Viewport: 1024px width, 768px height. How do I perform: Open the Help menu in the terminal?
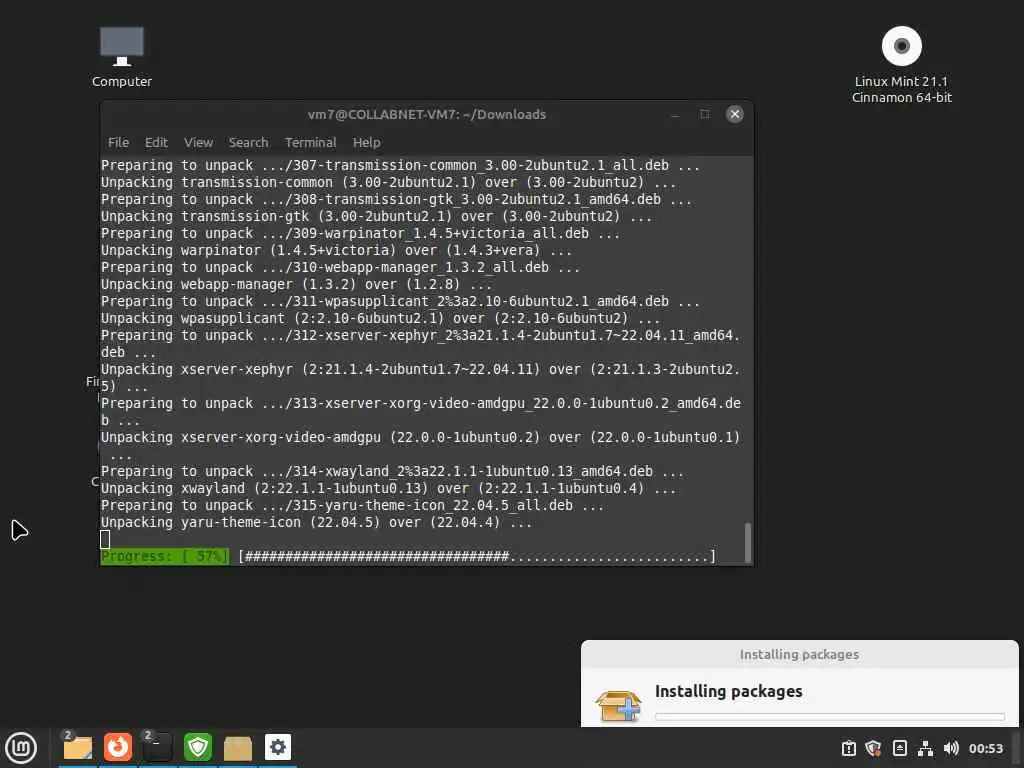coord(366,142)
